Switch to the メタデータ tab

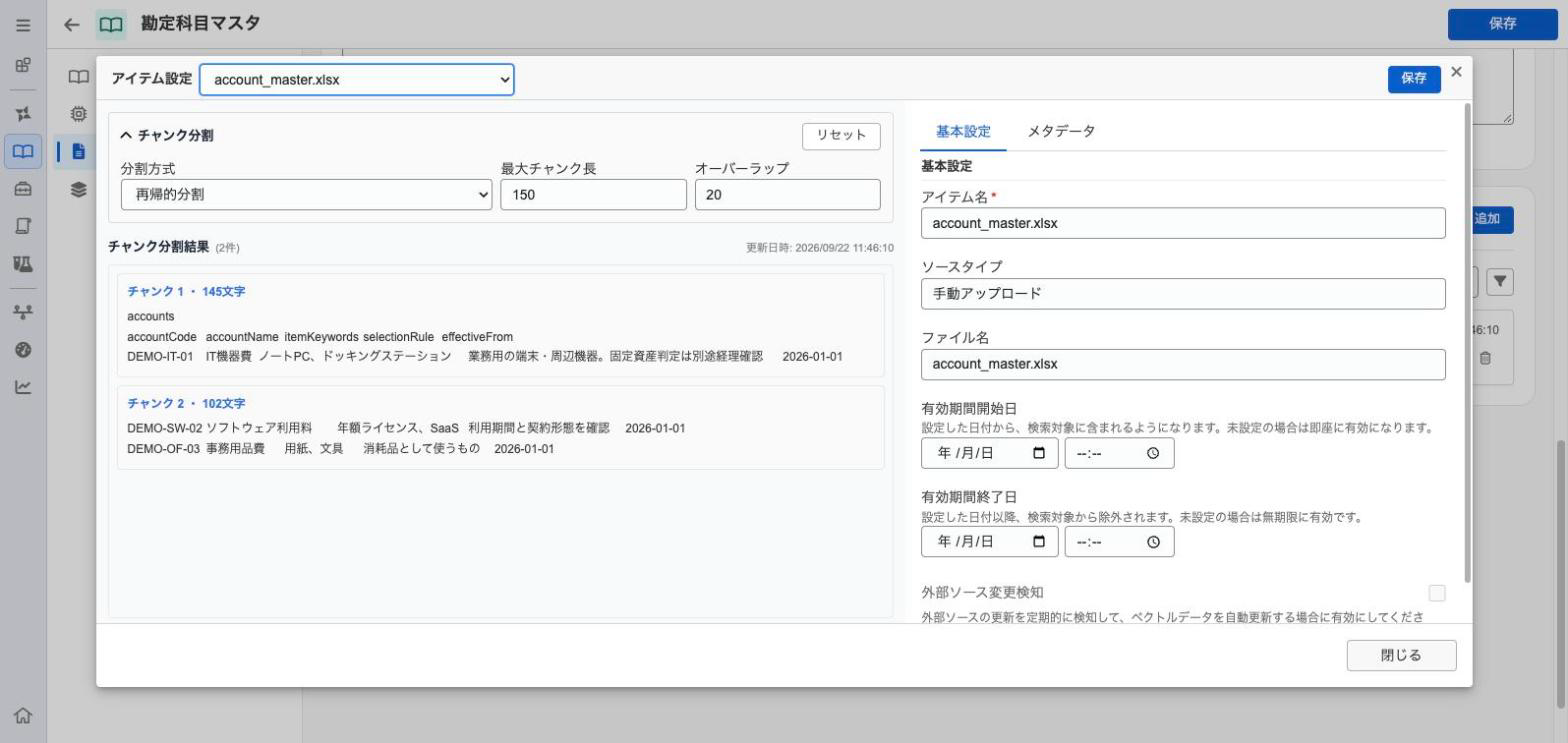pos(1061,131)
